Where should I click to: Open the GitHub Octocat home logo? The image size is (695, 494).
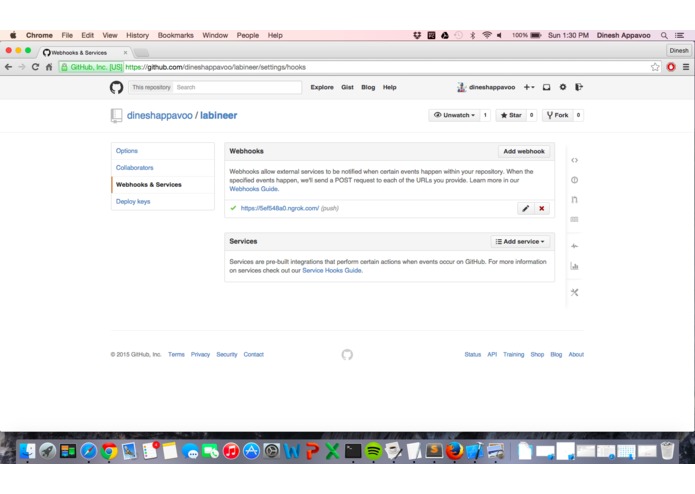pyautogui.click(x=117, y=87)
